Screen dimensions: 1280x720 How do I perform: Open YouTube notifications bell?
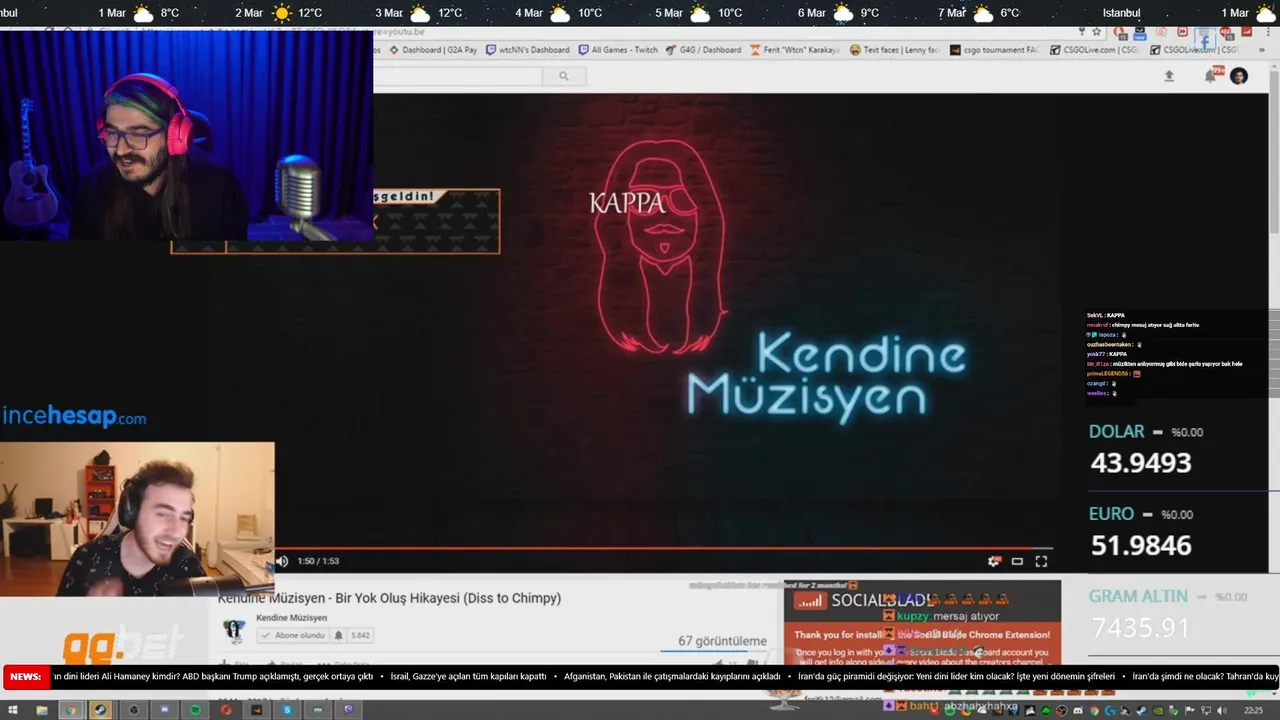(x=1210, y=76)
